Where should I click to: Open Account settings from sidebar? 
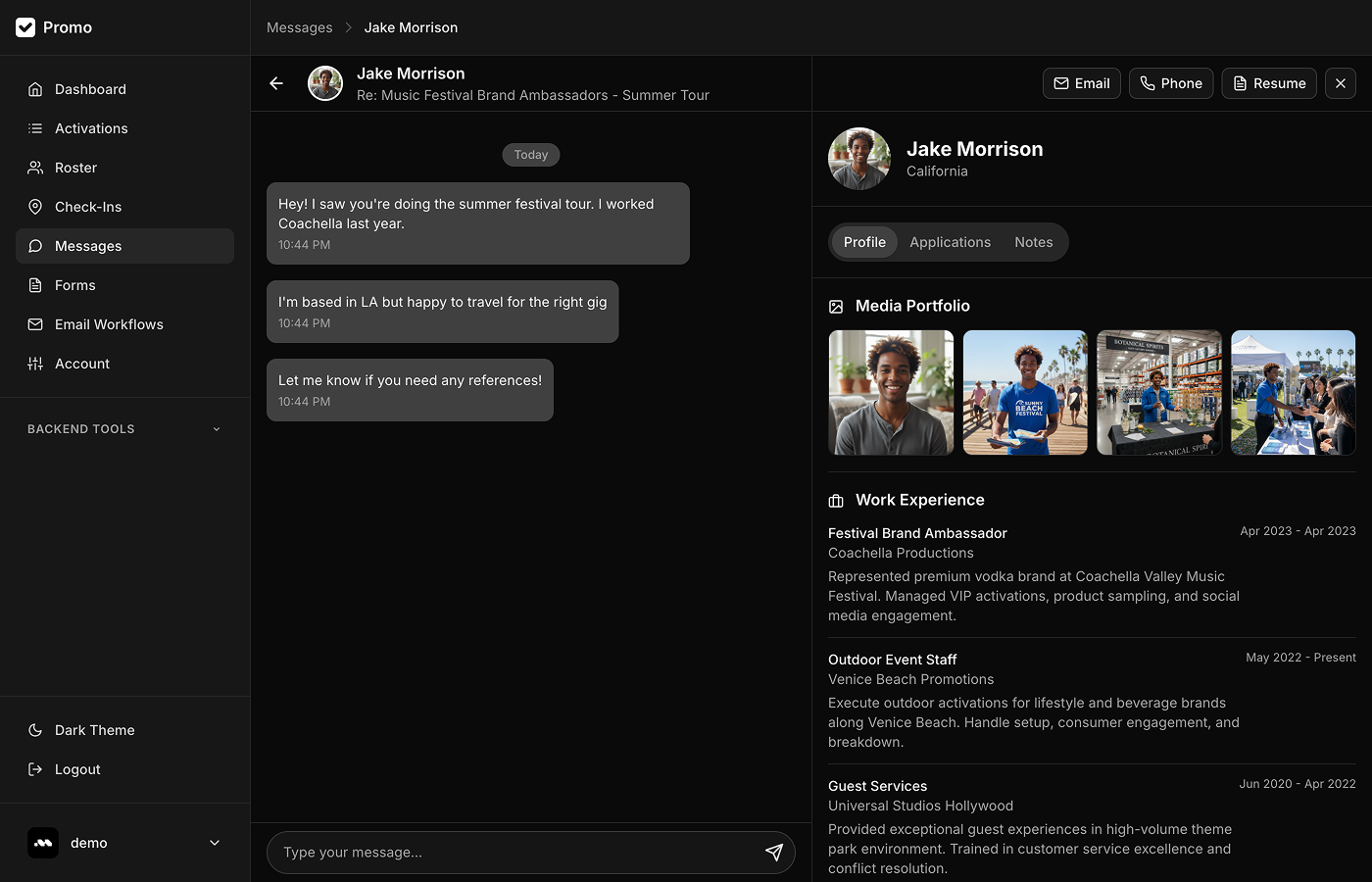click(83, 364)
